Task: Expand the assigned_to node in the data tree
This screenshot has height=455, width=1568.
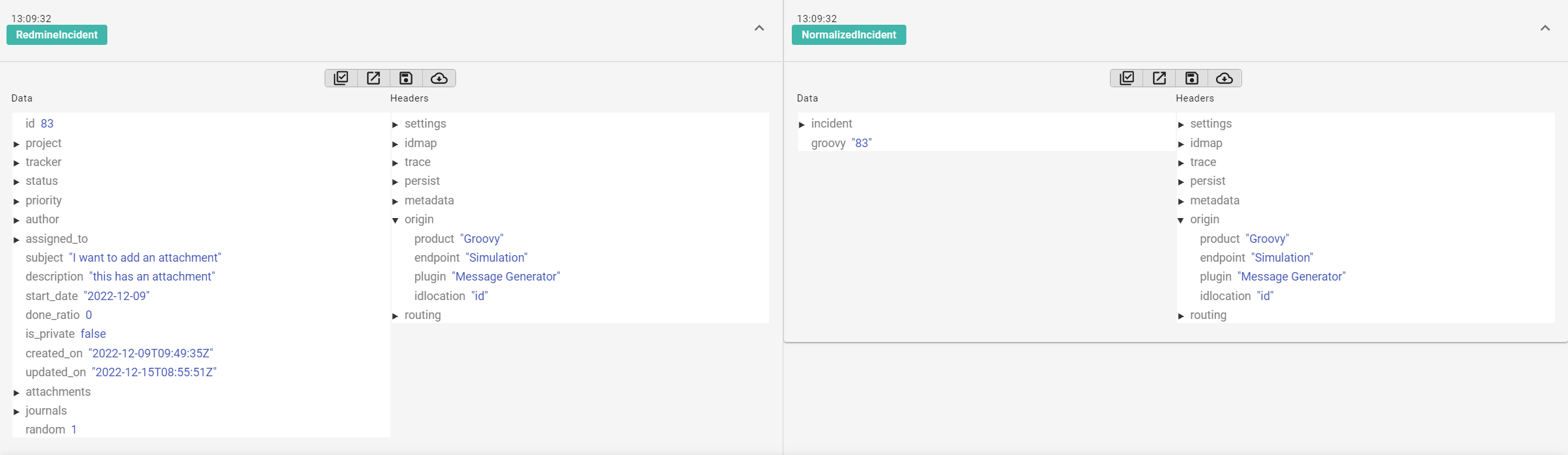Action: [x=17, y=240]
